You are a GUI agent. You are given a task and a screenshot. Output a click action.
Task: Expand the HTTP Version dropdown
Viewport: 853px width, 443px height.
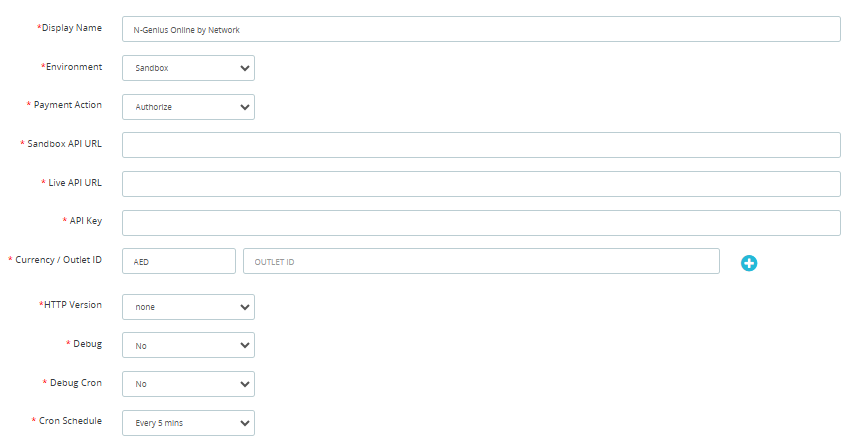pos(188,307)
